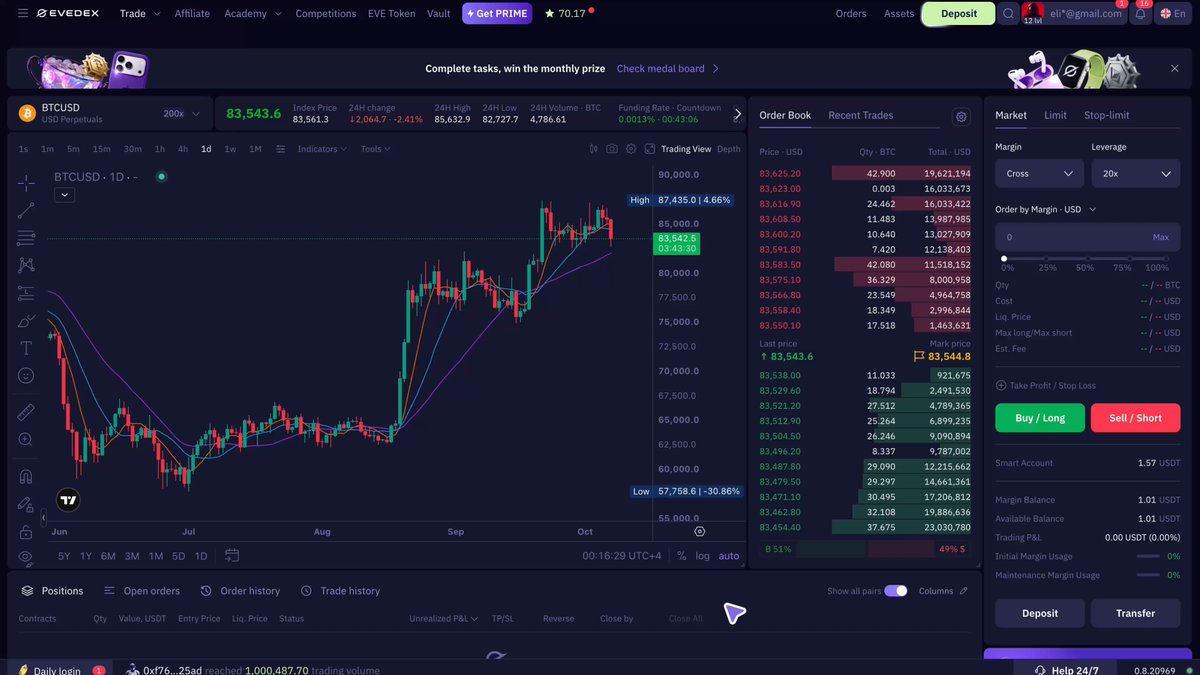Image resolution: width=1200 pixels, height=675 pixels.
Task: Take a chart snapshot with camera icon
Action: 611,149
